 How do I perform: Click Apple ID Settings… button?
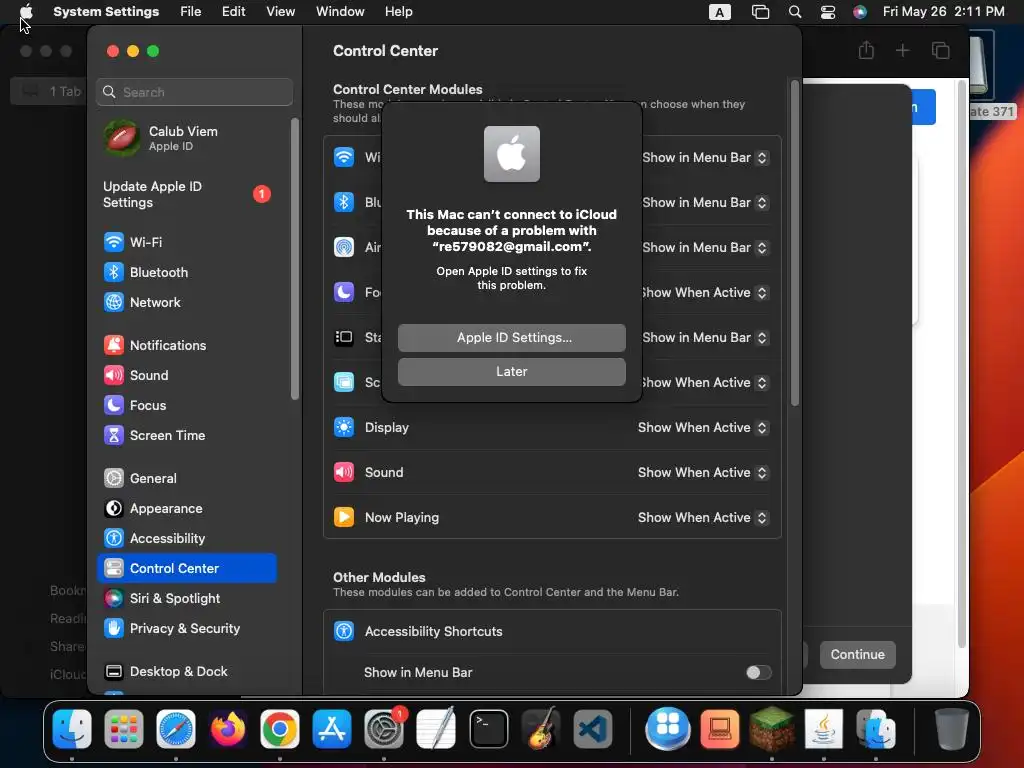(x=511, y=338)
